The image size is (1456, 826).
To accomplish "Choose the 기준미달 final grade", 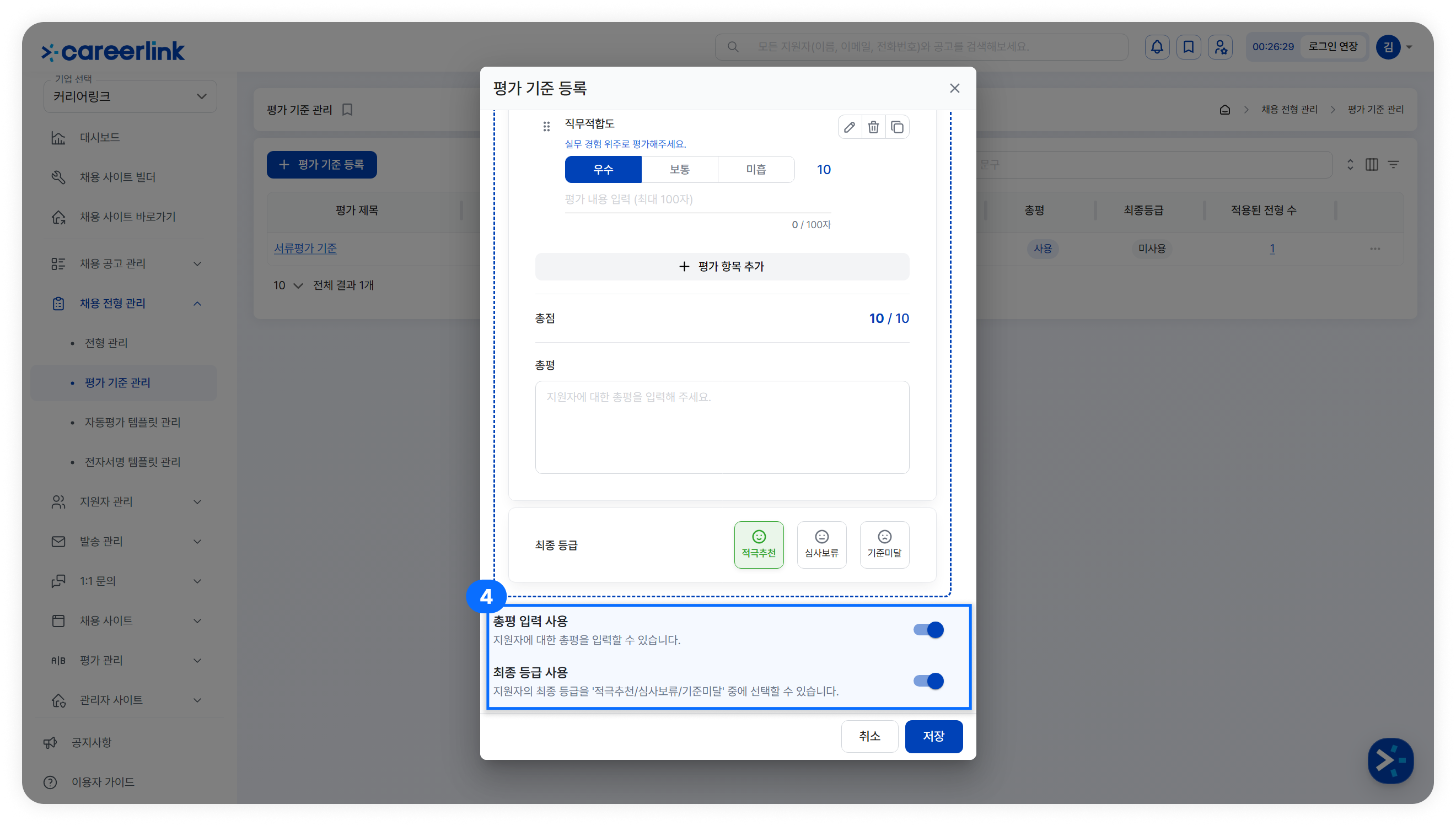I will point(884,544).
